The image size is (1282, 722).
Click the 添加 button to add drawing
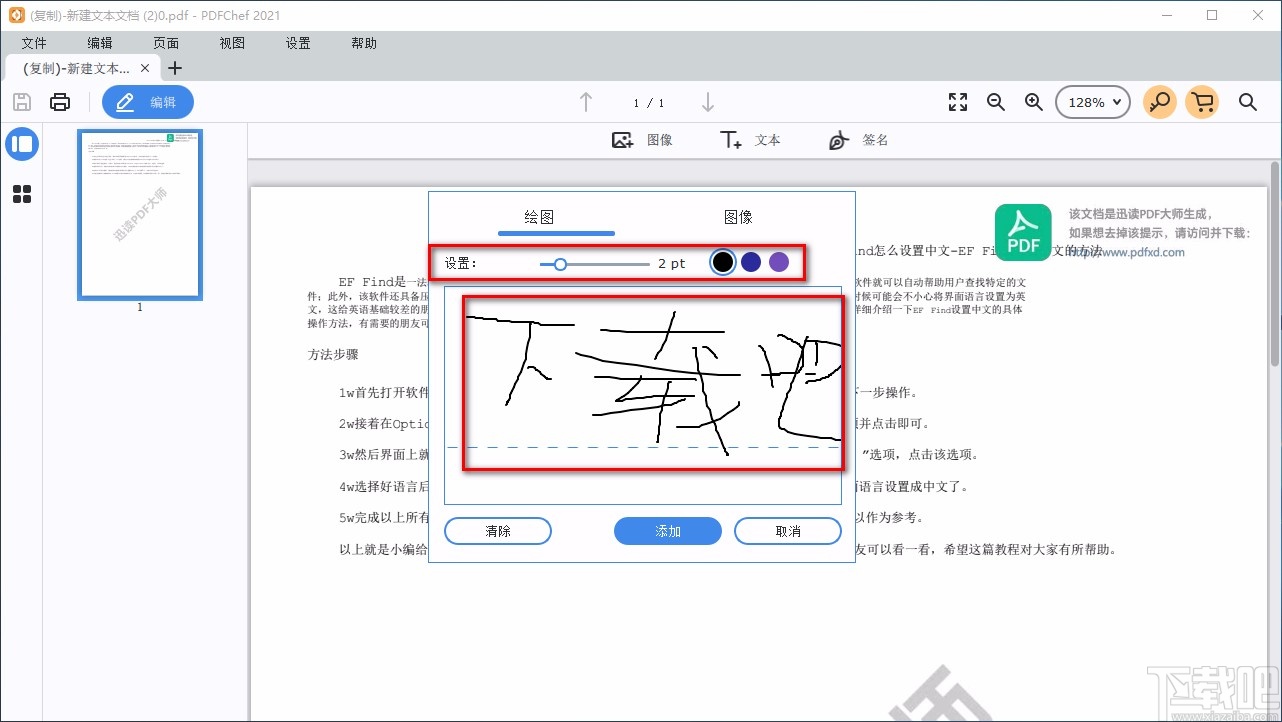click(x=667, y=531)
